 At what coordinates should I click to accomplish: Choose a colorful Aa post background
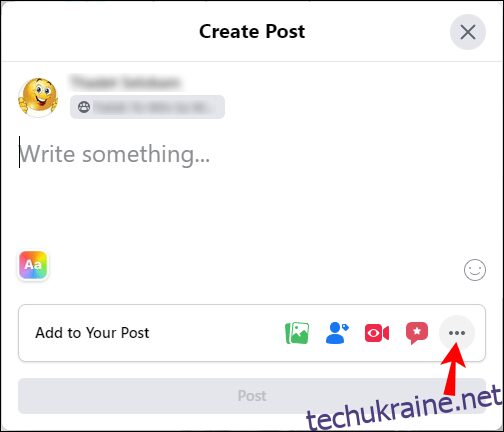(33, 265)
